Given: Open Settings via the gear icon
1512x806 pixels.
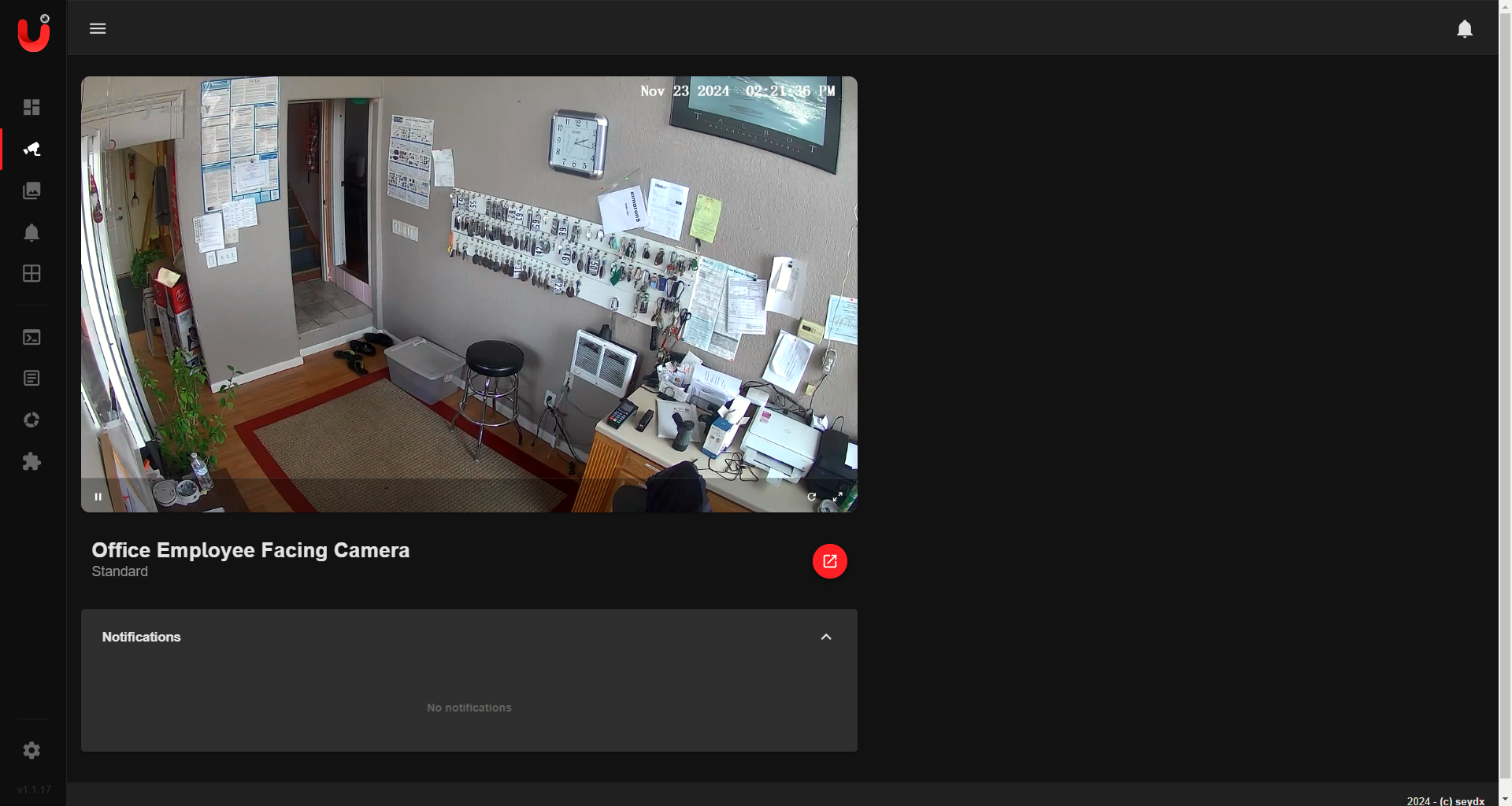Looking at the screenshot, I should (x=31, y=751).
